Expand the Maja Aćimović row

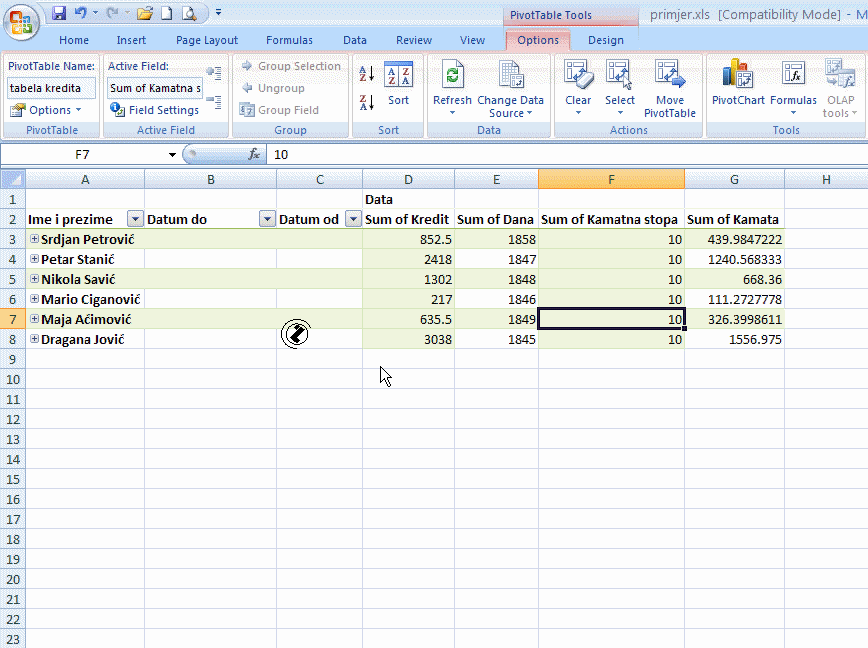pos(34,319)
